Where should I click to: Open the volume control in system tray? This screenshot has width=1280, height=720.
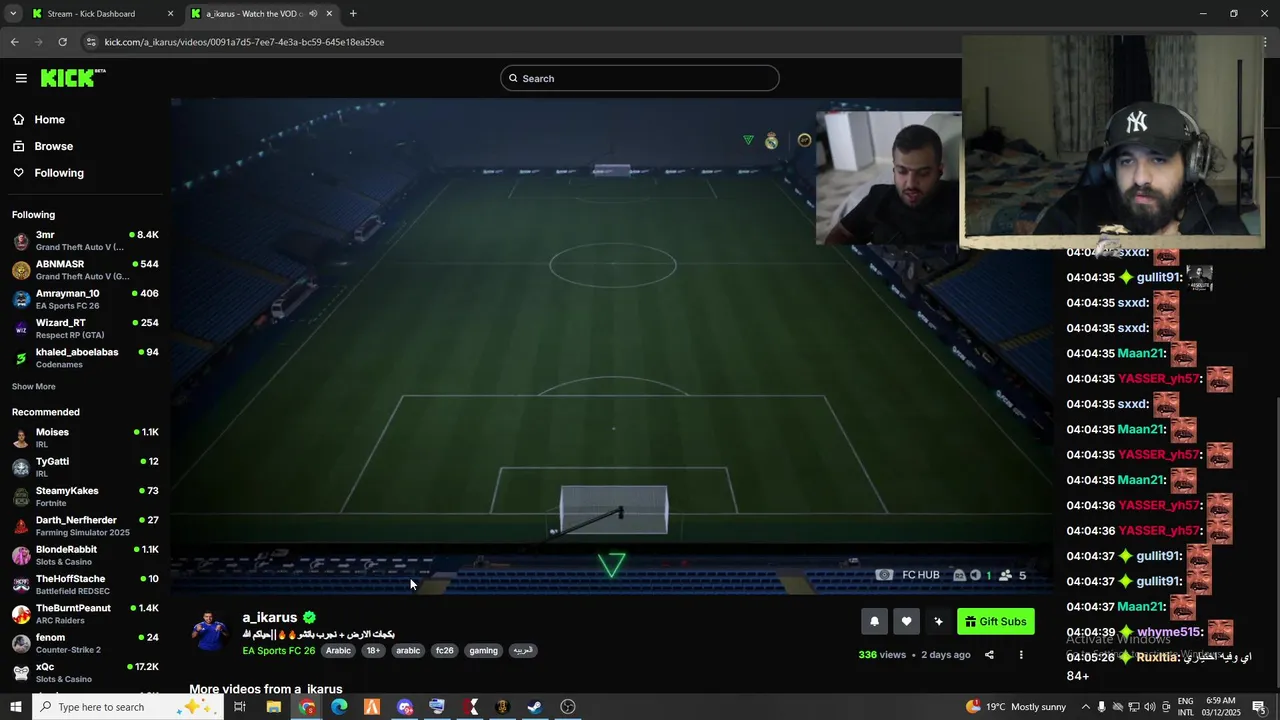pos(1150,707)
